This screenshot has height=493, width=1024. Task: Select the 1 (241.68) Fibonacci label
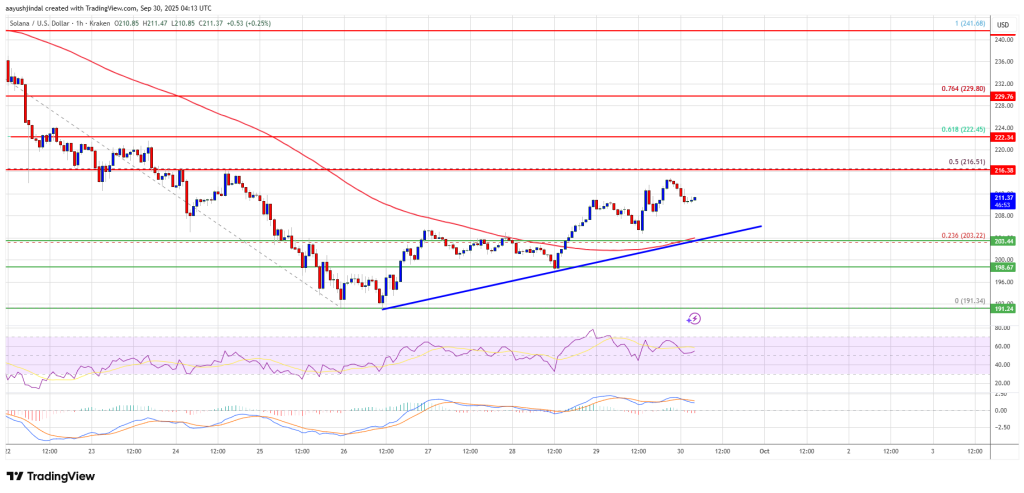(x=968, y=25)
